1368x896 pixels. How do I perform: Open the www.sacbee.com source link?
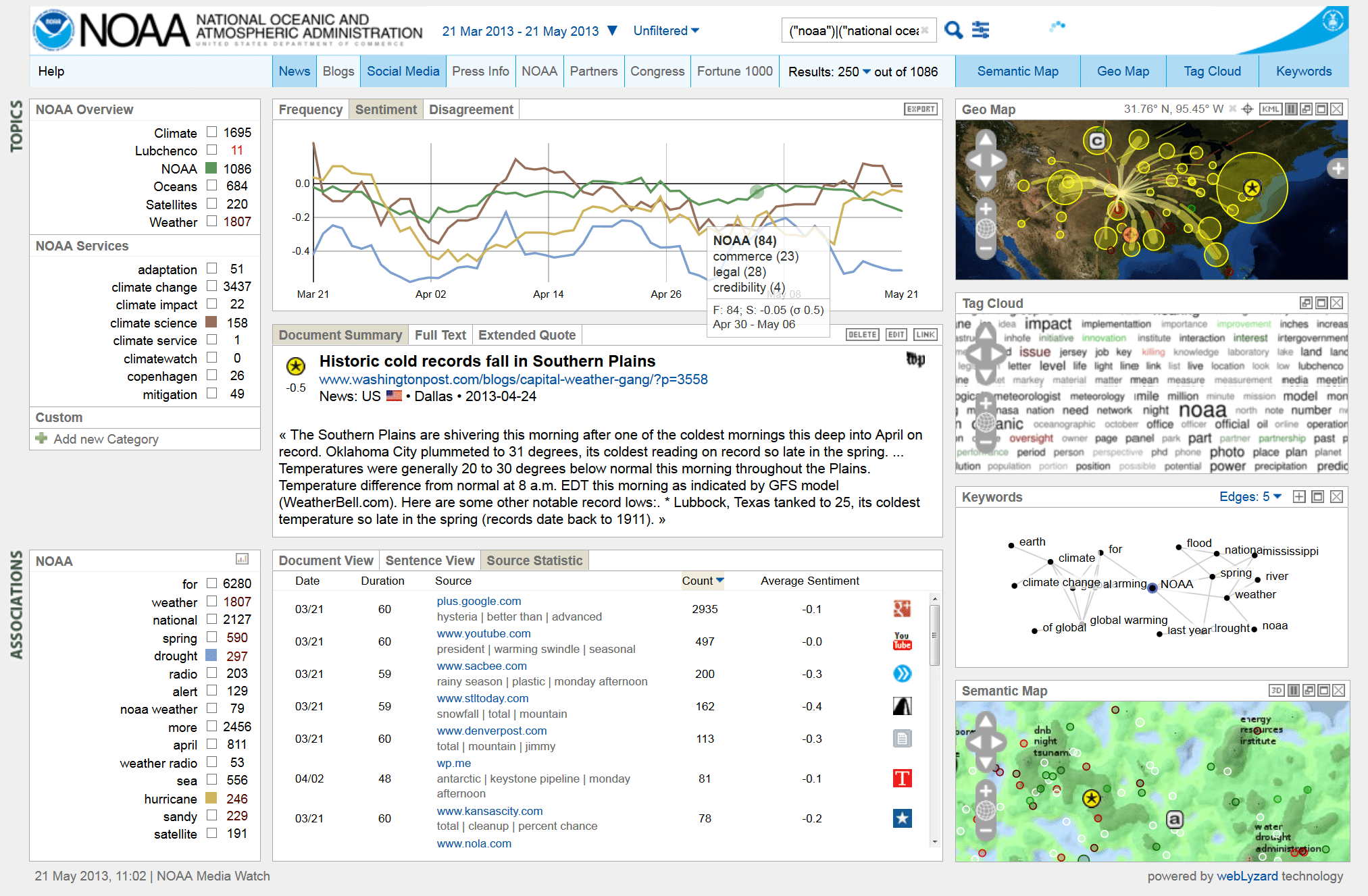[482, 666]
